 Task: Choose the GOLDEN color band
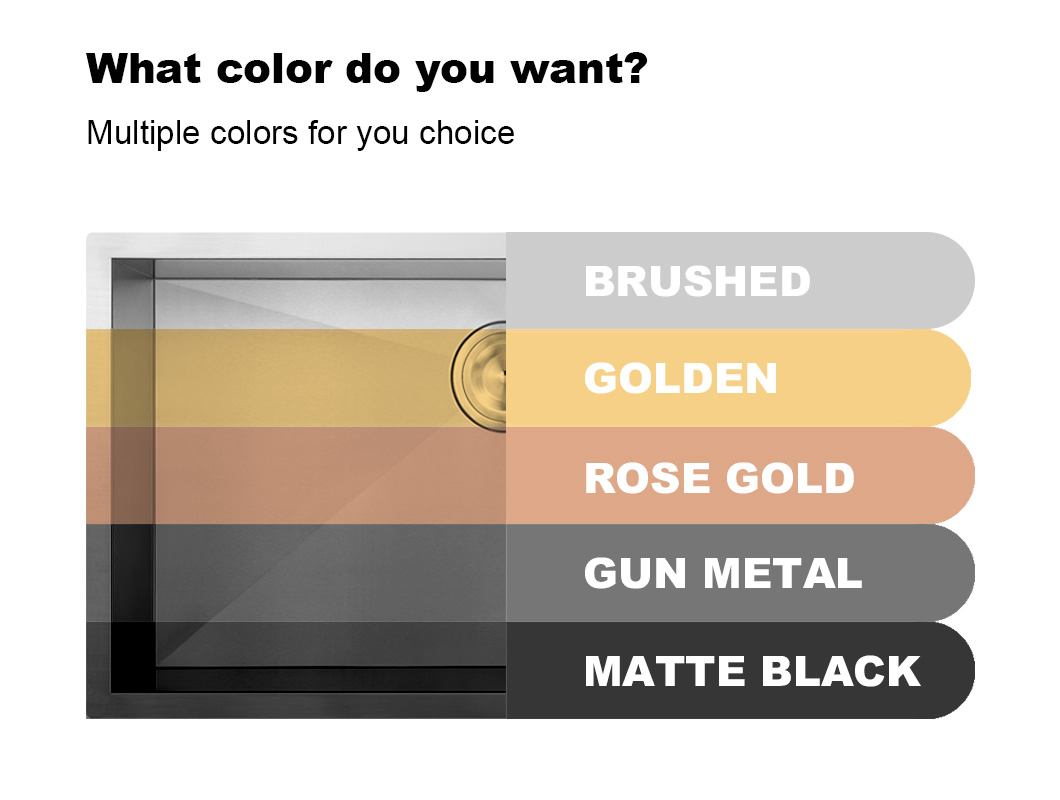tap(738, 378)
